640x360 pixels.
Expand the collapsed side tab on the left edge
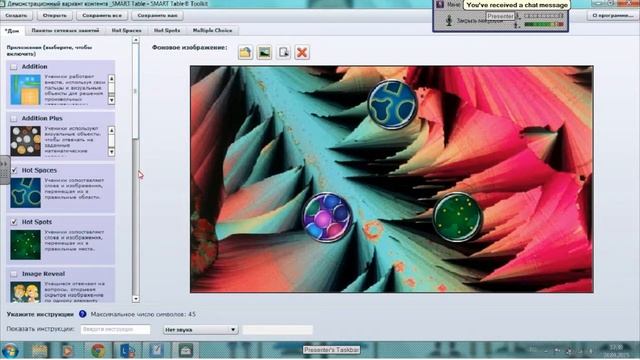pos(4,169)
